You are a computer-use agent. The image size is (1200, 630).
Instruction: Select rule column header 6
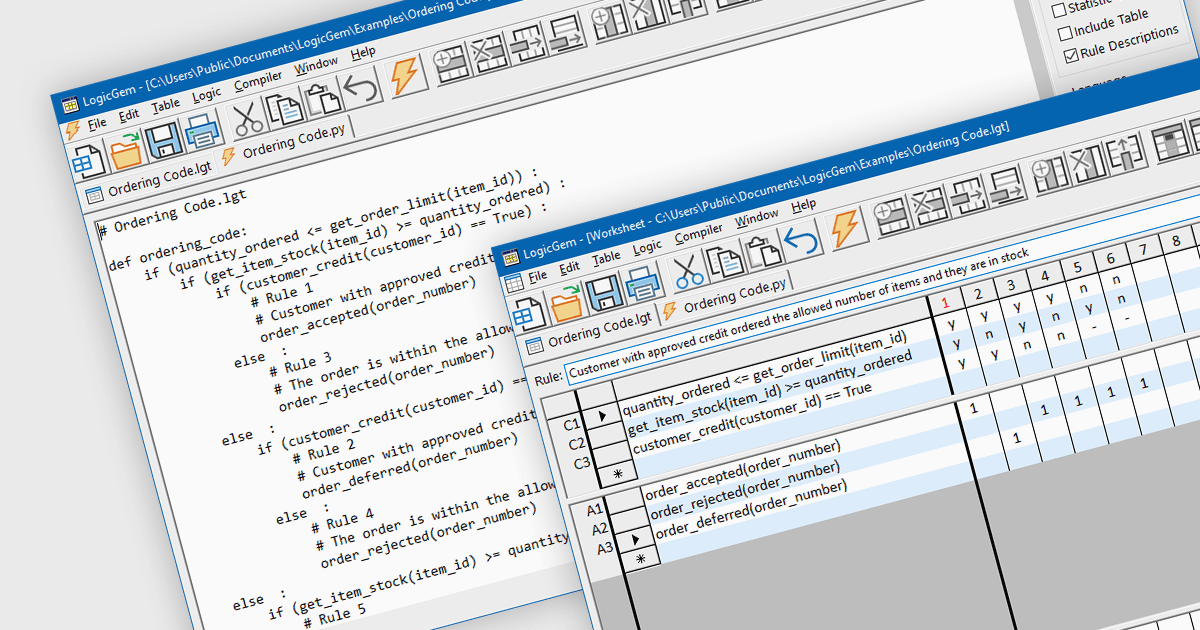(1110, 258)
